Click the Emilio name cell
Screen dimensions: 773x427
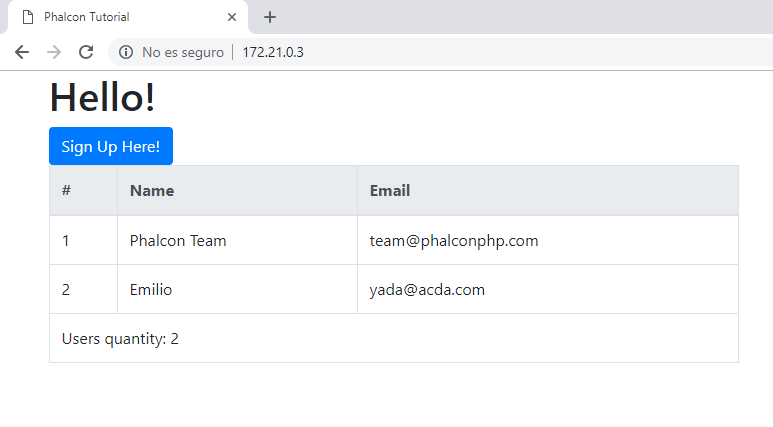click(151, 290)
